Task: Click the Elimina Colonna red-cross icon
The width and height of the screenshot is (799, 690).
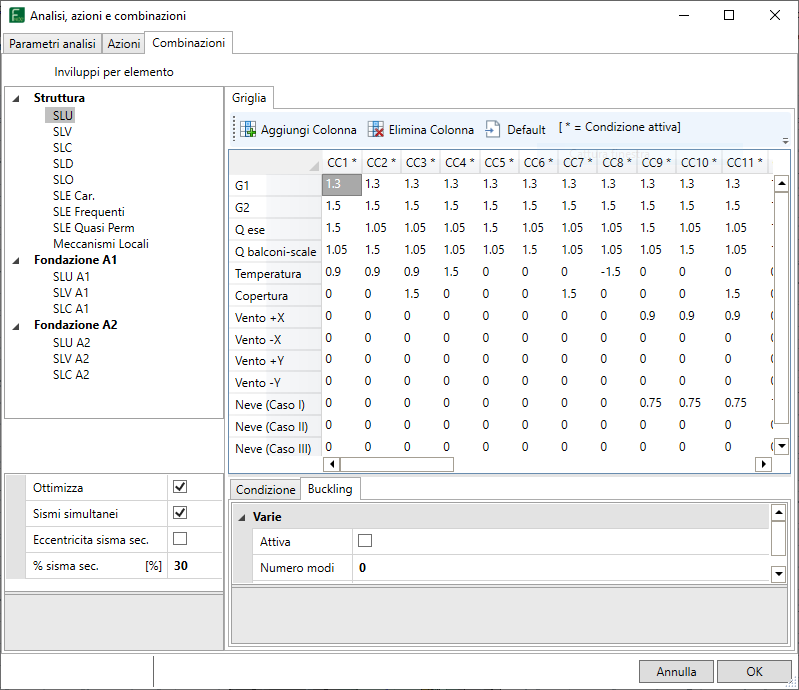Action: point(376,129)
